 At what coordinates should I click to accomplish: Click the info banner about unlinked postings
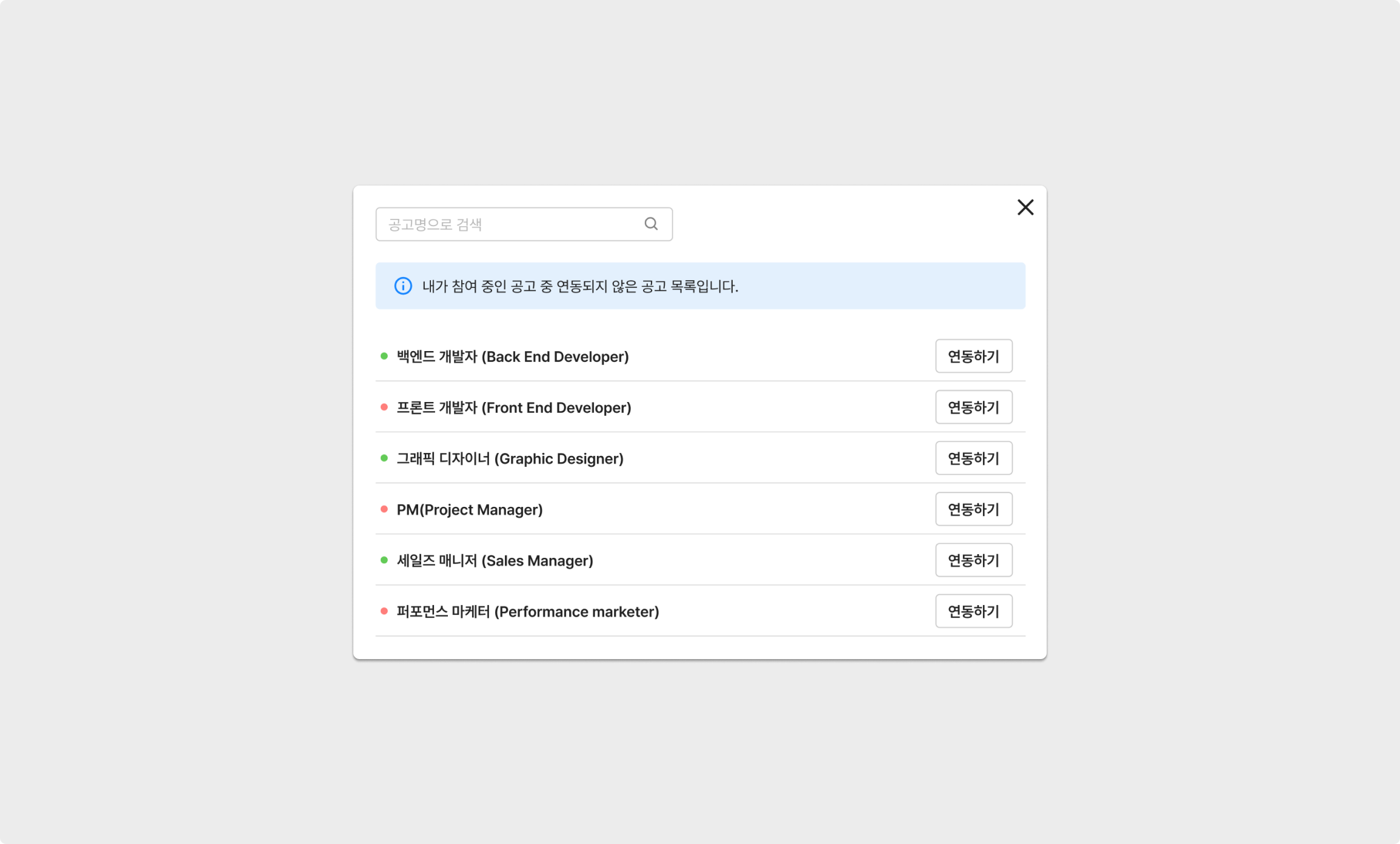pyautogui.click(x=700, y=286)
